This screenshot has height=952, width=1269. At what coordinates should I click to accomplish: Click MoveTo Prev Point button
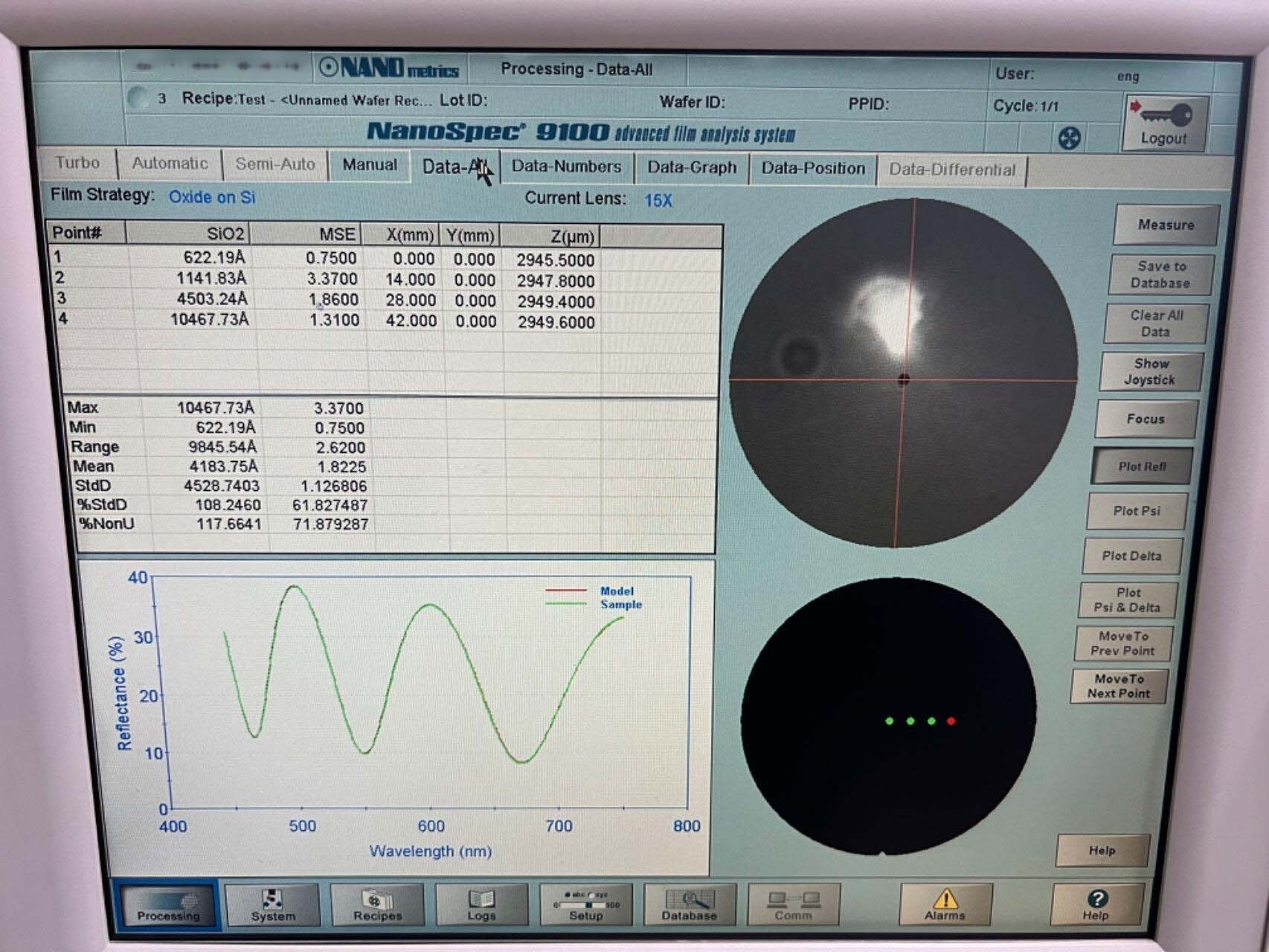(1123, 643)
